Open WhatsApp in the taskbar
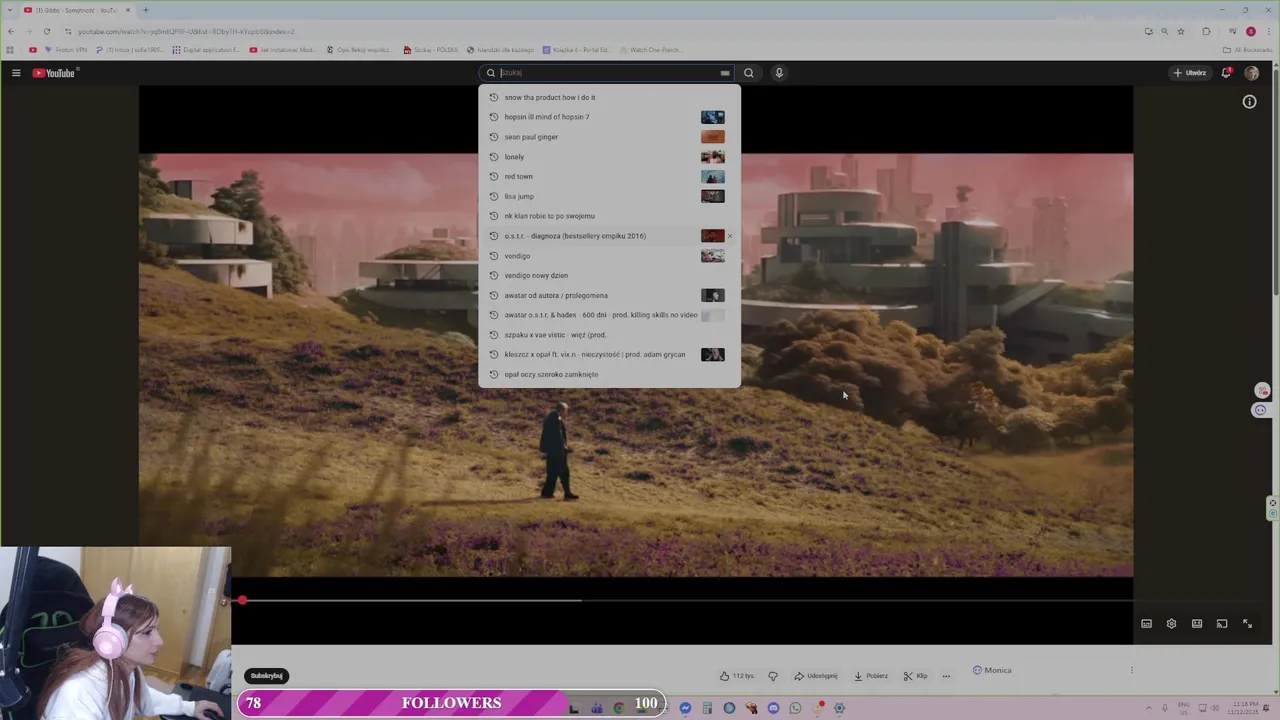Viewport: 1280px width, 720px height. tap(795, 708)
